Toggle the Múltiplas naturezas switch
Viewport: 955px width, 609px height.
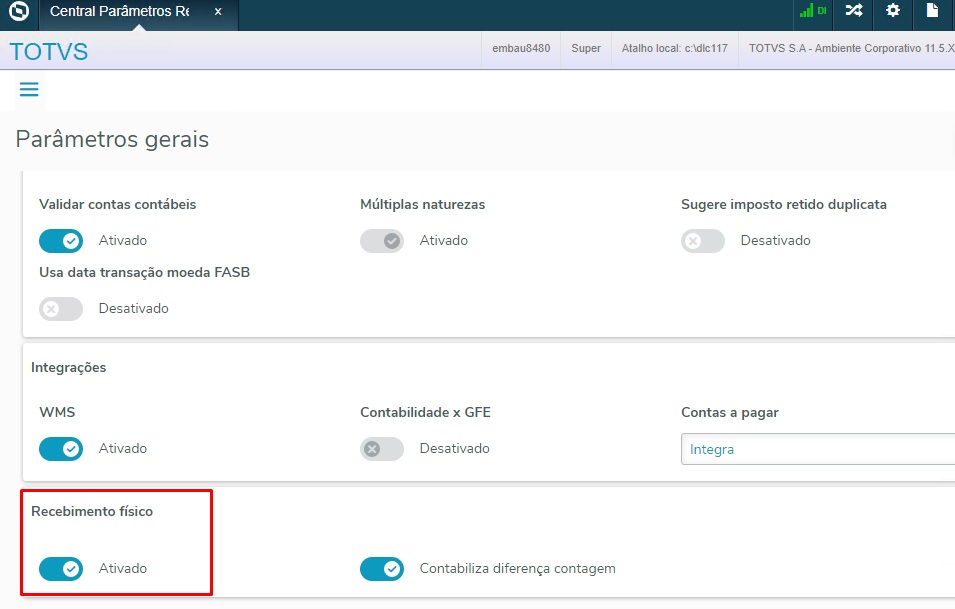(382, 241)
